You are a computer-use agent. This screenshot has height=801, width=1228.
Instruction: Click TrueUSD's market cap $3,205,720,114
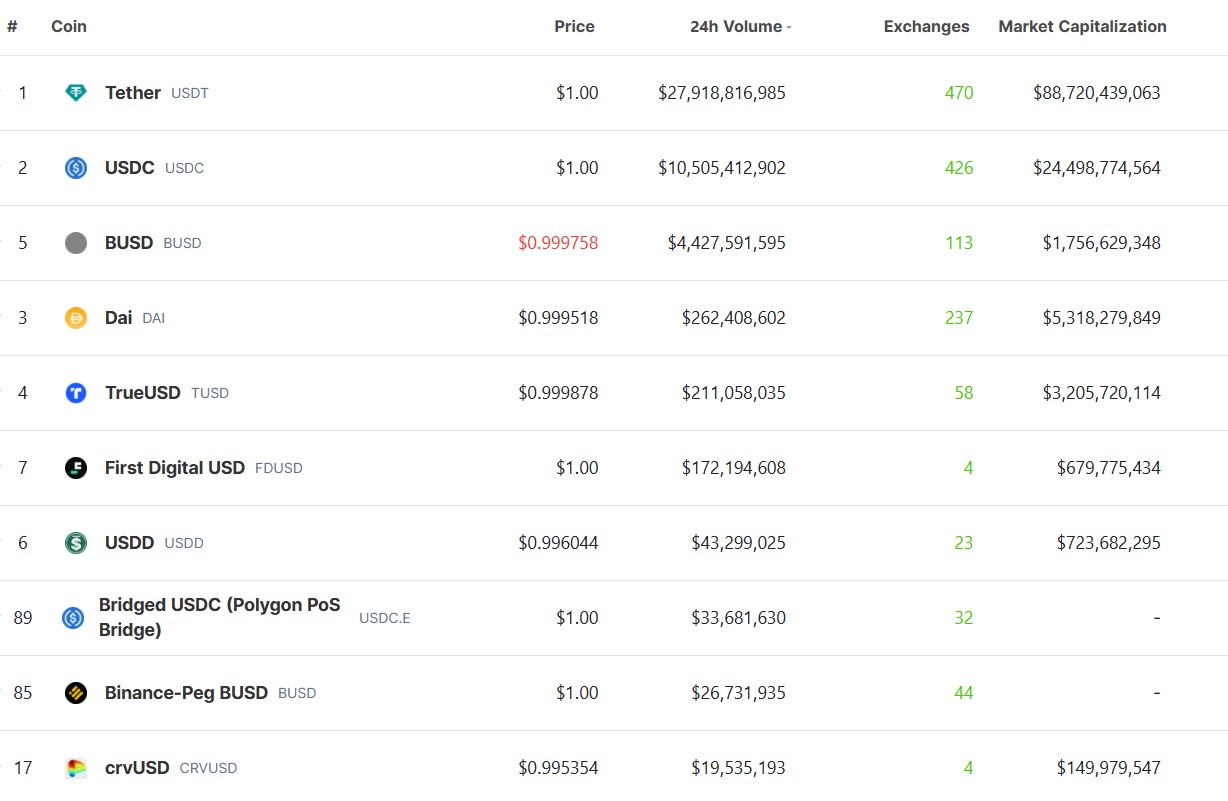tap(1102, 393)
